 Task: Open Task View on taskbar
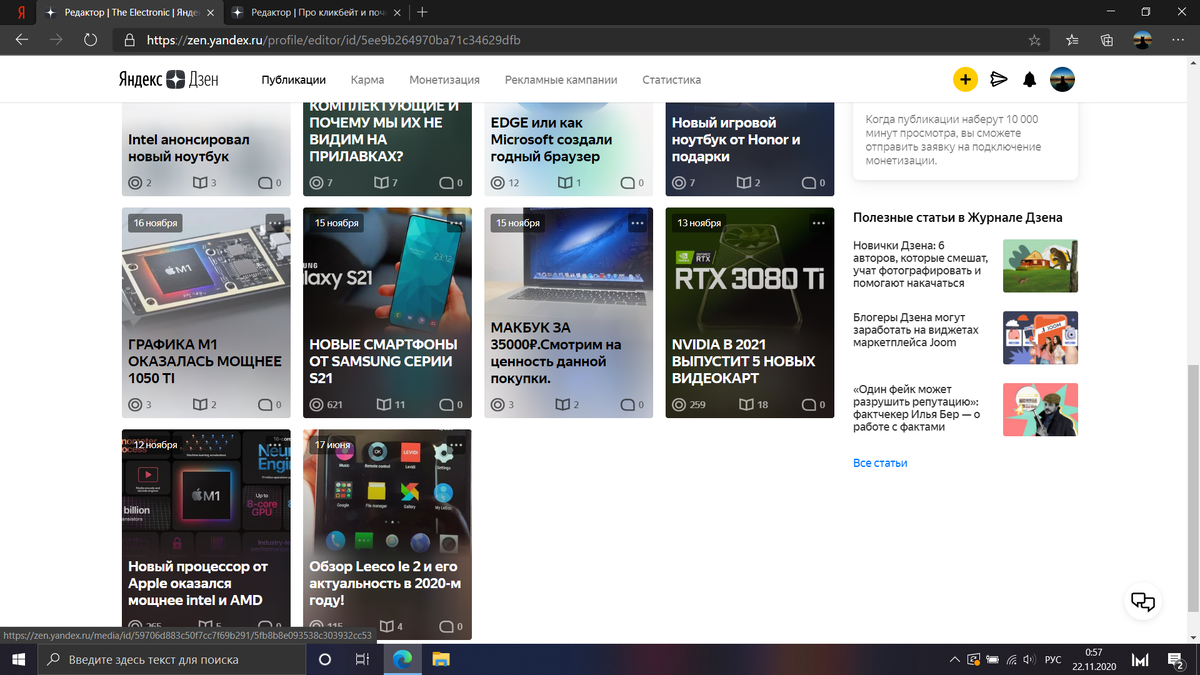(362, 660)
